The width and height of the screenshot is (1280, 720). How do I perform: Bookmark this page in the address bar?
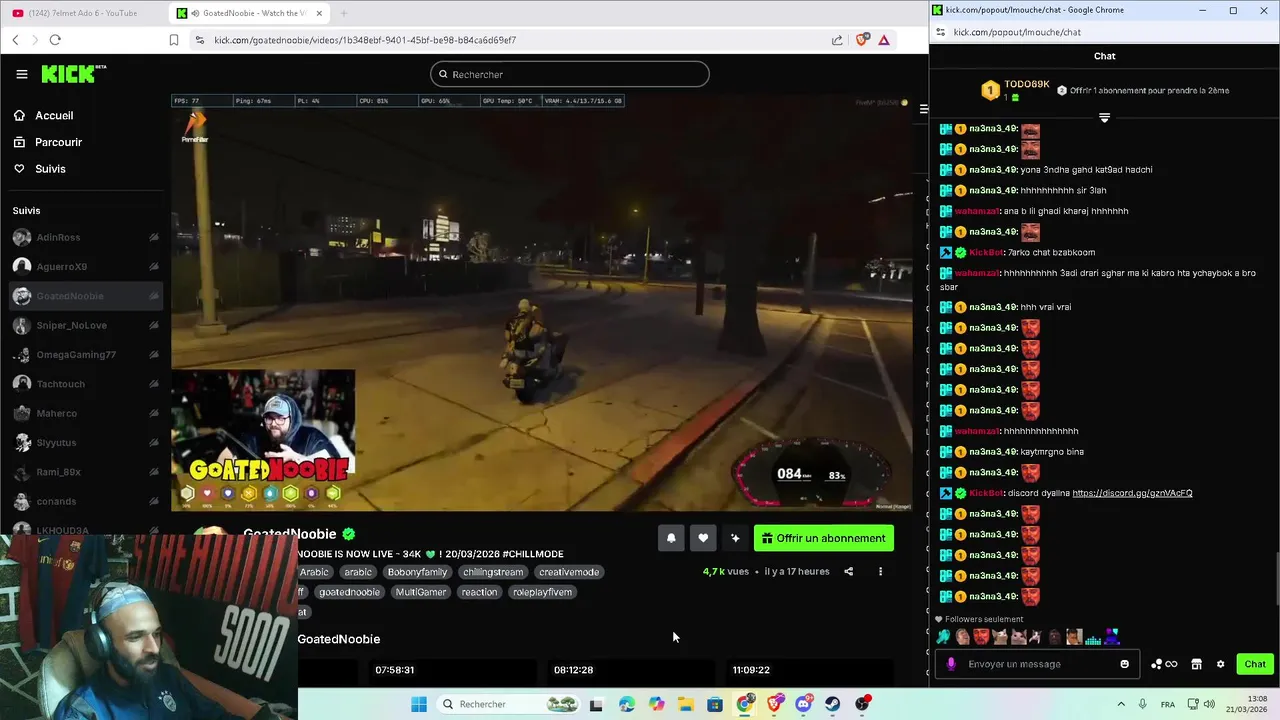pyautogui.click(x=173, y=40)
